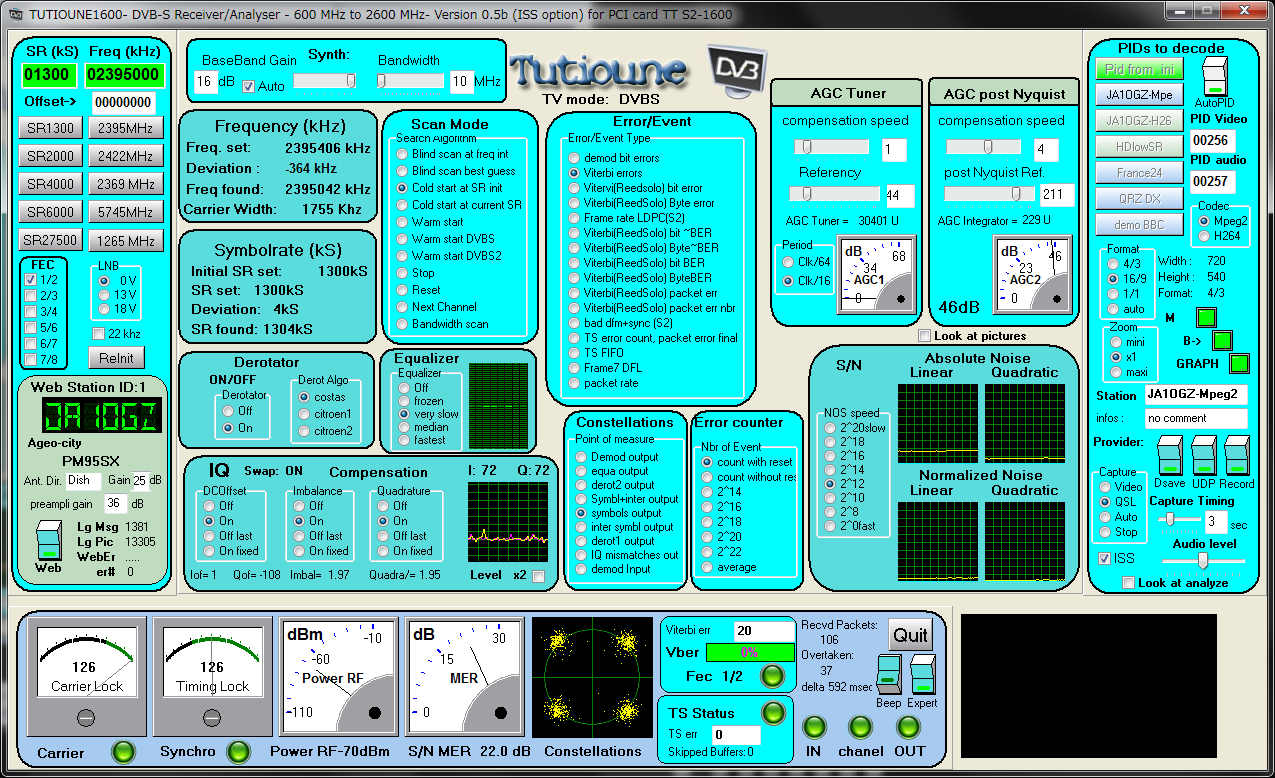Screen dimensions: 1275x778
Task: Click the Carrier Lock gauge
Action: click(x=86, y=677)
